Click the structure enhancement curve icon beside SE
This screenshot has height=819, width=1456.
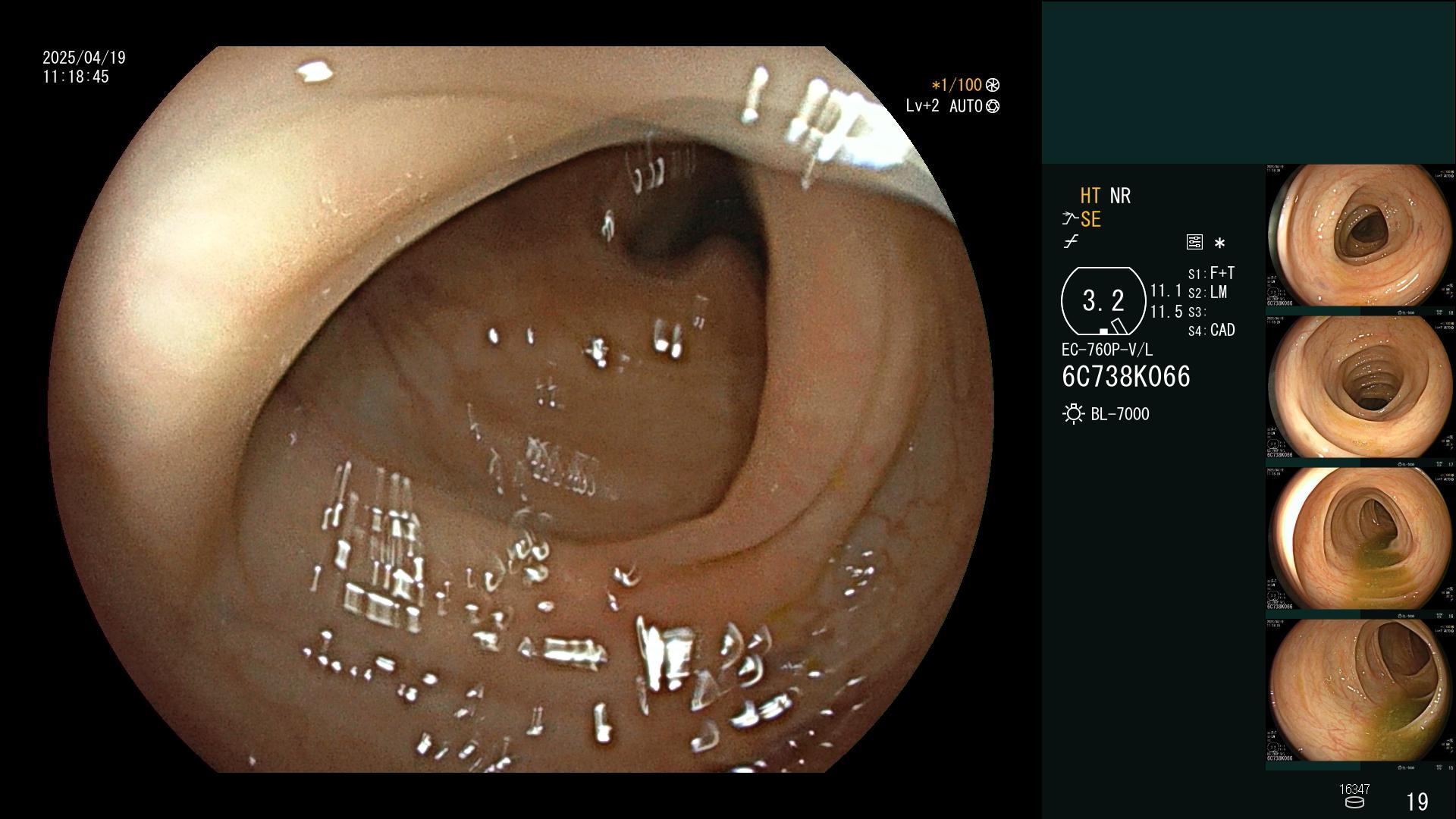(1070, 219)
